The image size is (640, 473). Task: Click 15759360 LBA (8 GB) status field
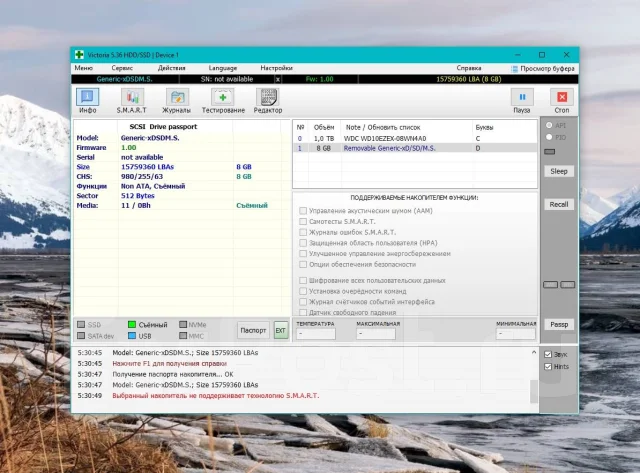(468, 79)
